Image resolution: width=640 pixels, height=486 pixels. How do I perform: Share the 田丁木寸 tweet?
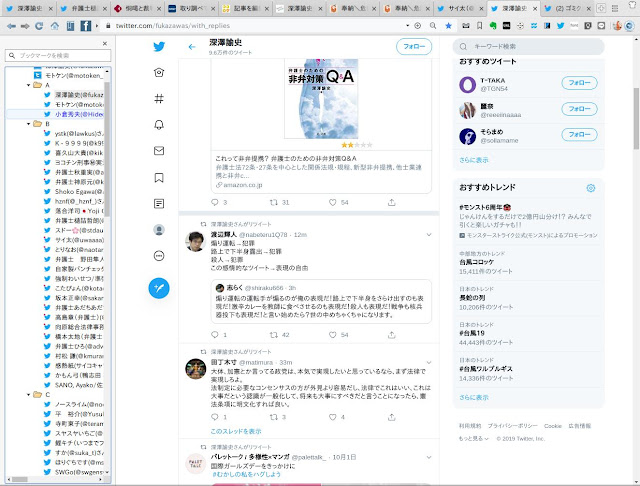[x=391, y=417]
